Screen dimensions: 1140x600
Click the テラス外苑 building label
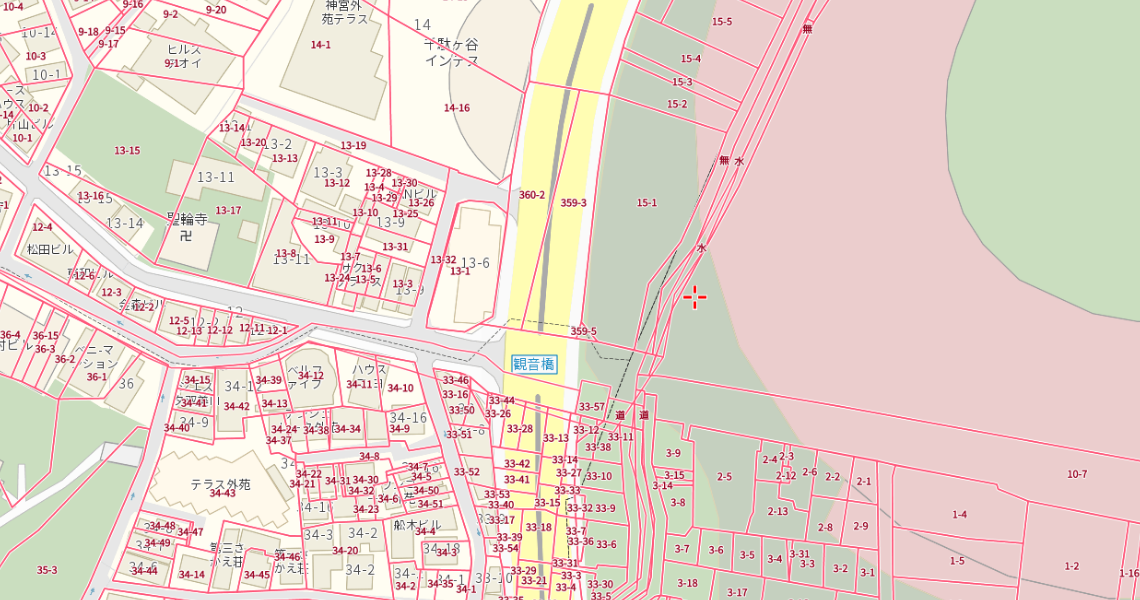[x=220, y=484]
